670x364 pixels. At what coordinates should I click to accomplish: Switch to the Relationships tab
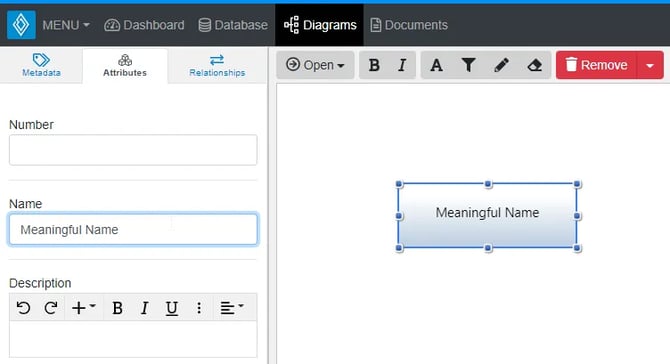point(217,65)
